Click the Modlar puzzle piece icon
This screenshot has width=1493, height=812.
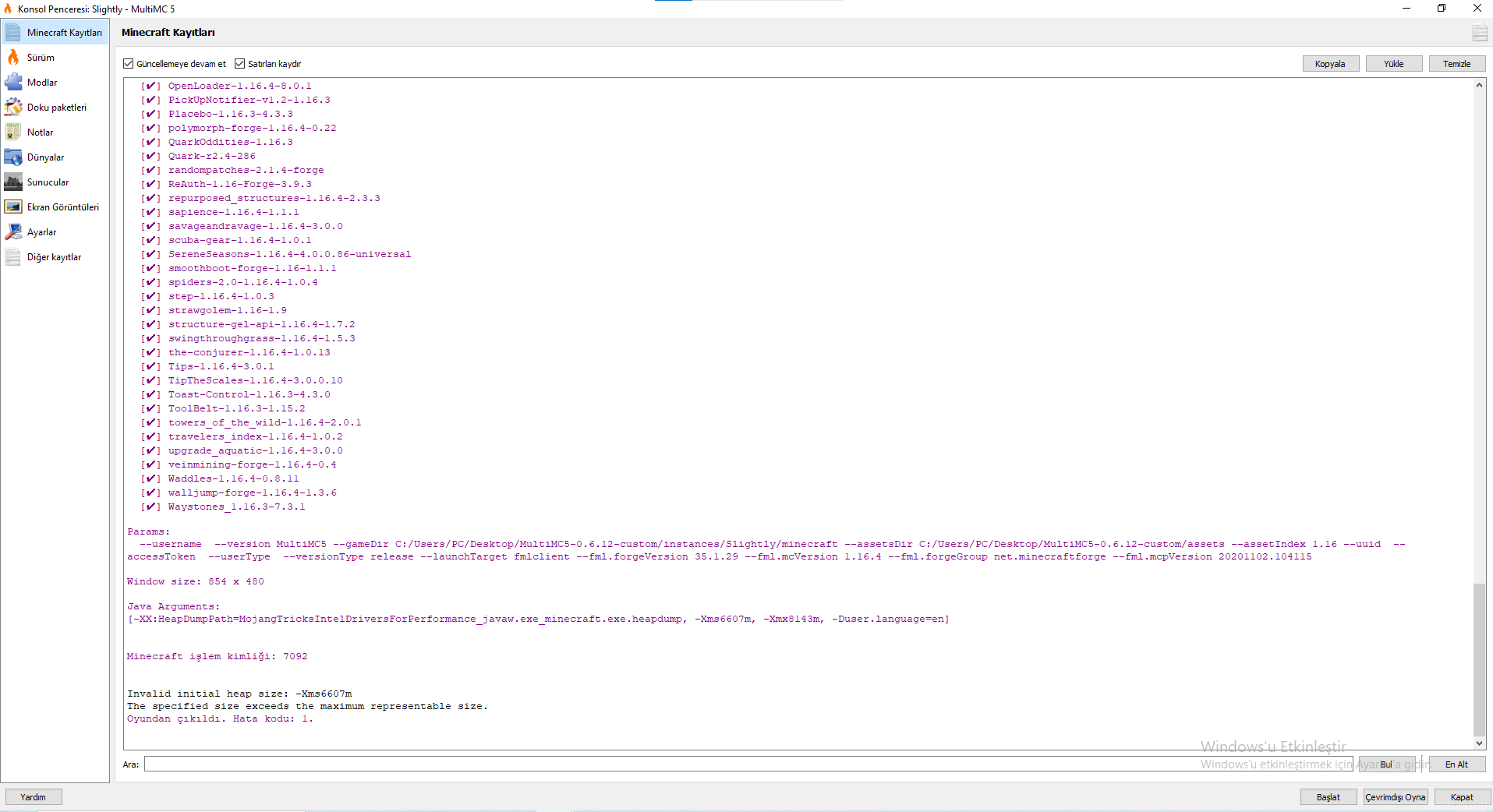[x=13, y=83]
